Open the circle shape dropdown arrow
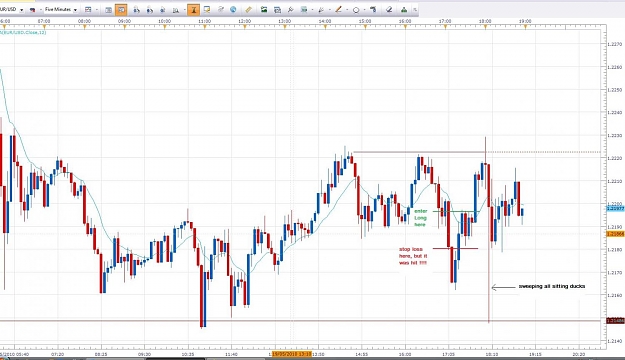 click(364, 10)
